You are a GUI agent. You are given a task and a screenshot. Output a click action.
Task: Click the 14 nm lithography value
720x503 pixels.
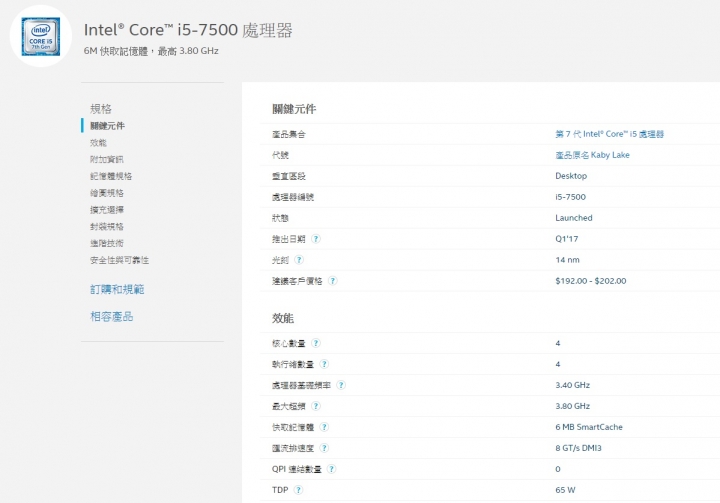[x=568, y=260]
